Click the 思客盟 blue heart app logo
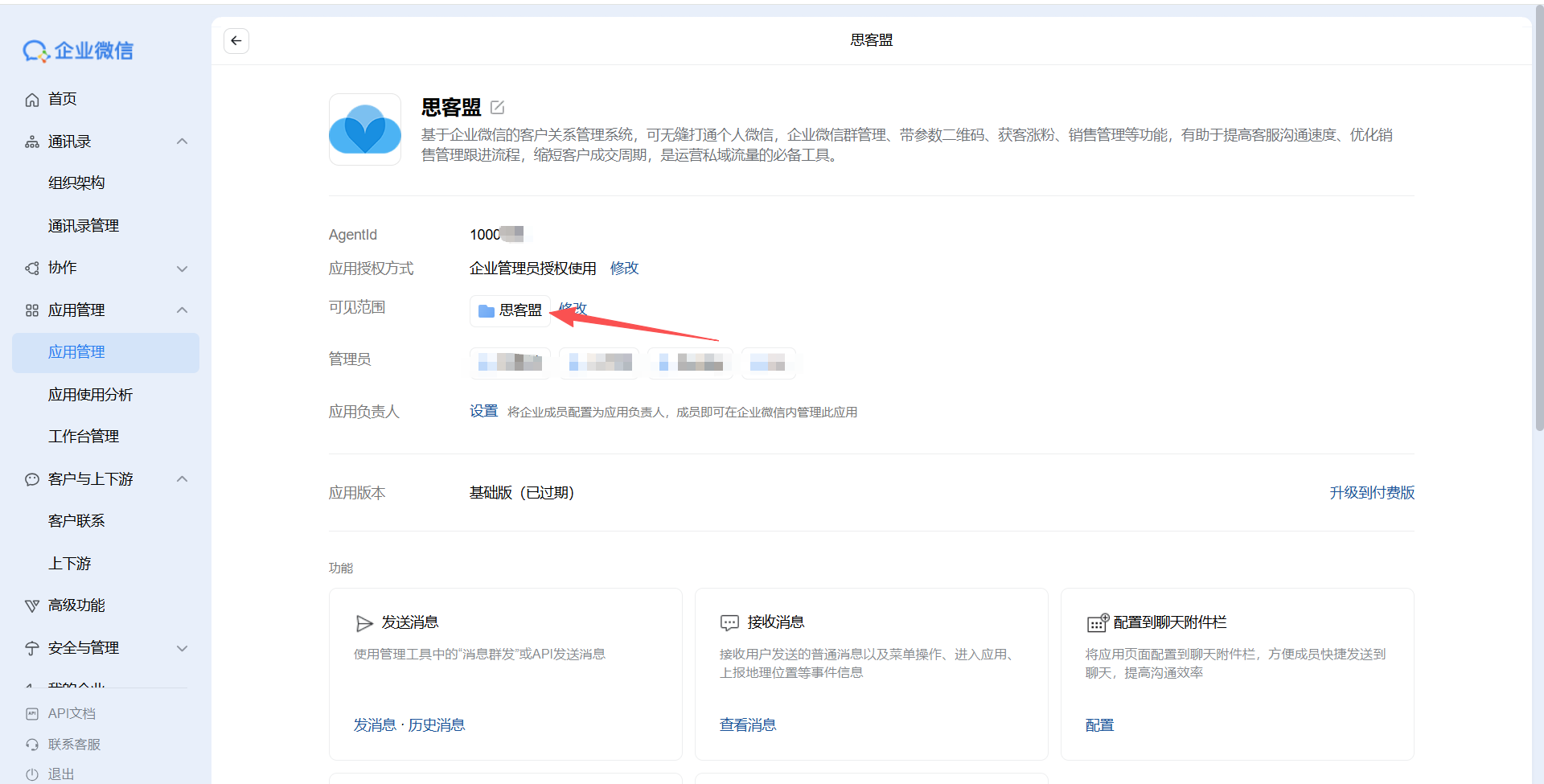This screenshot has width=1544, height=784. click(x=365, y=129)
